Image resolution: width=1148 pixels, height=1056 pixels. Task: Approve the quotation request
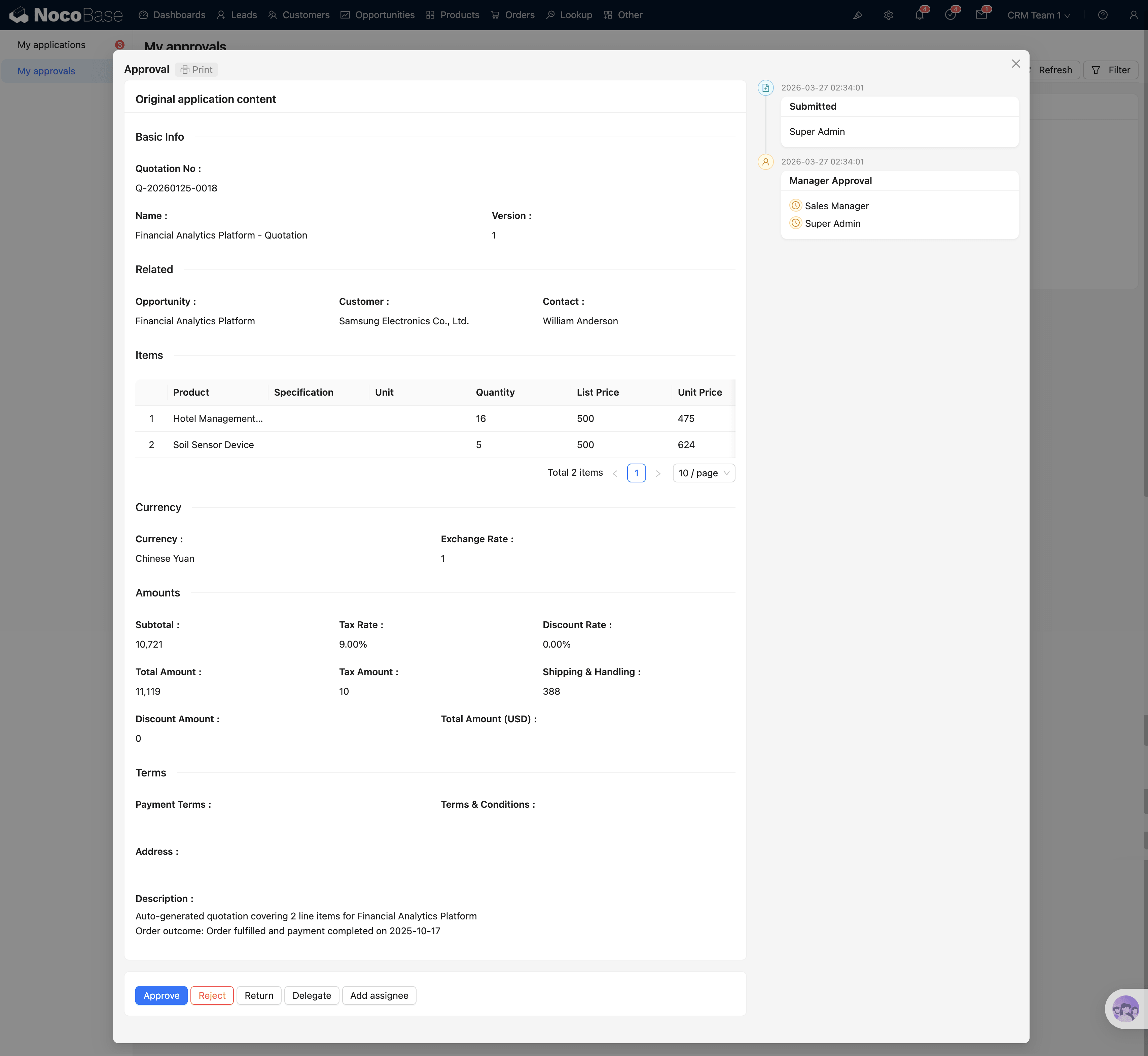pos(161,995)
